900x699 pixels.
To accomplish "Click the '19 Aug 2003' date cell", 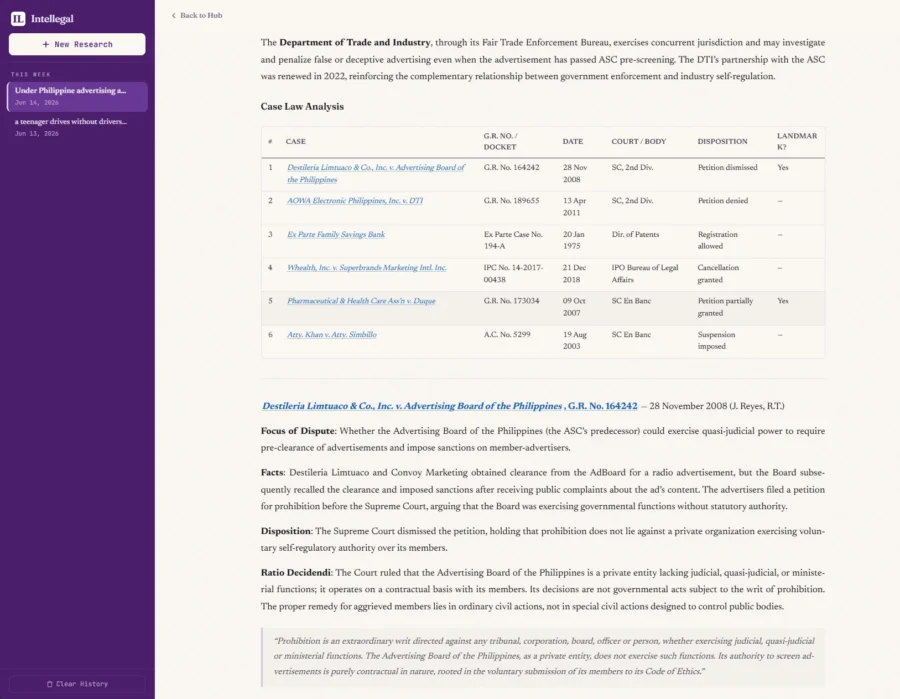I will pos(575,340).
